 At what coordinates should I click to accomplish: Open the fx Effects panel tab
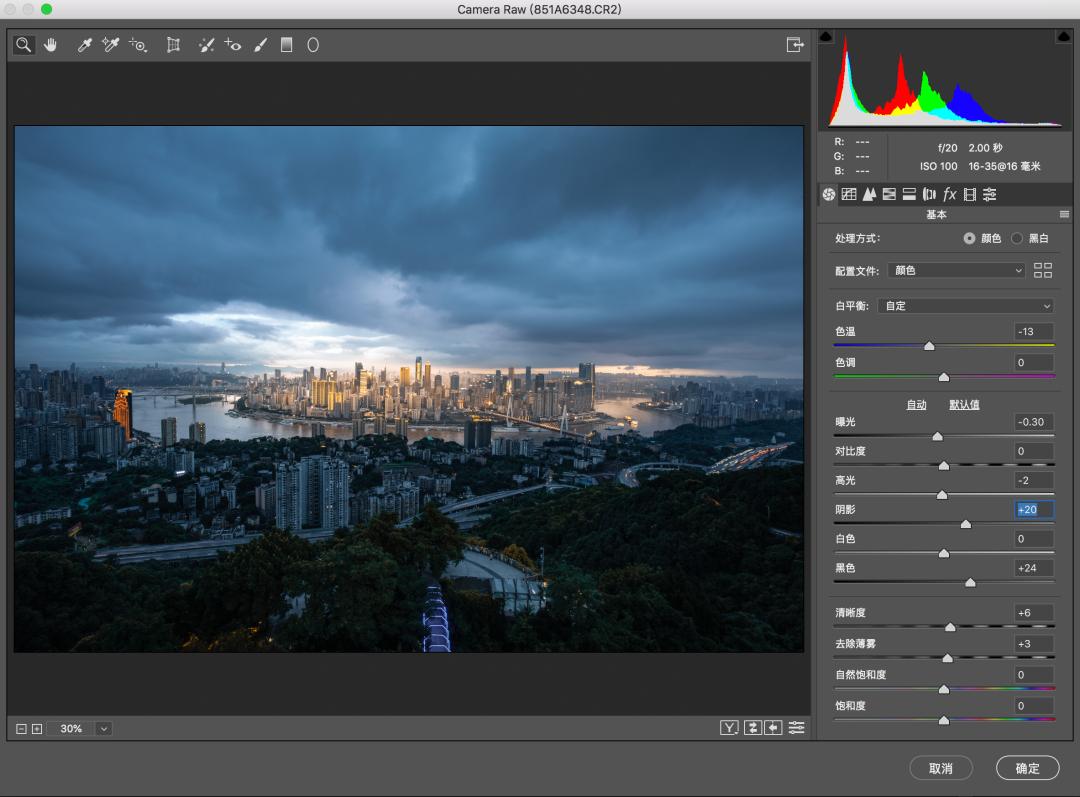tap(949, 194)
